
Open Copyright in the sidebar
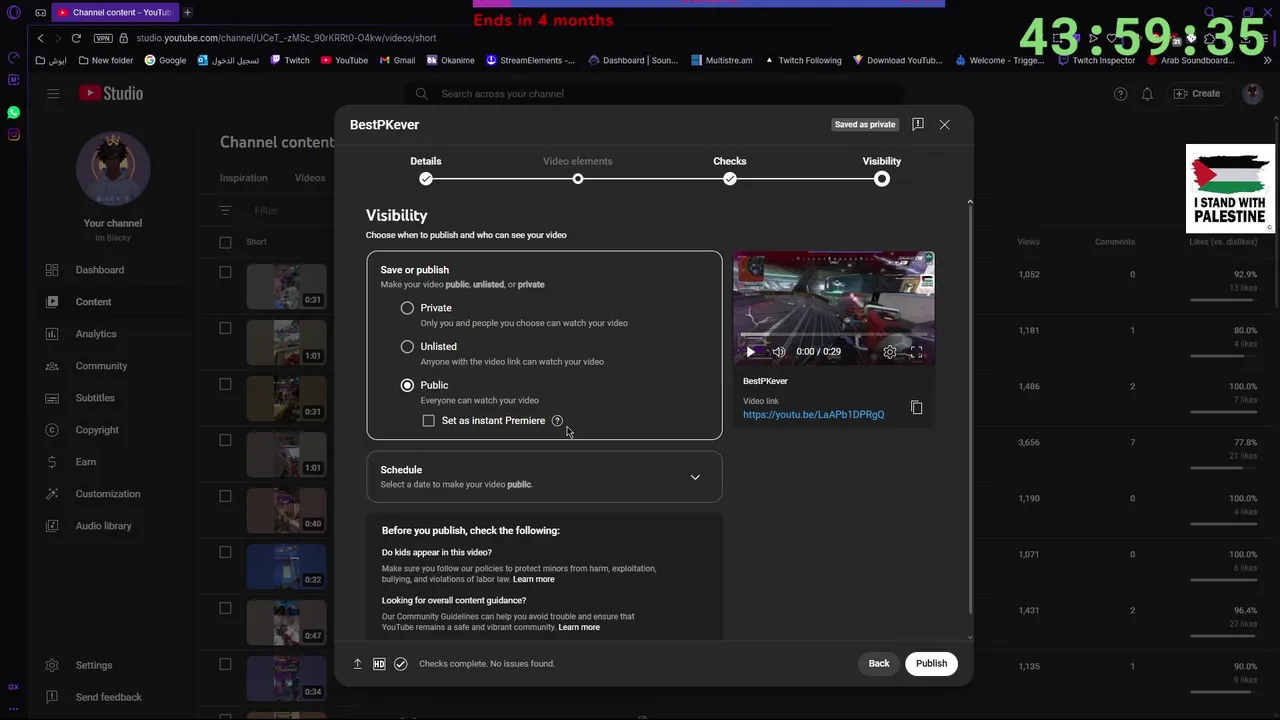[x=97, y=430]
